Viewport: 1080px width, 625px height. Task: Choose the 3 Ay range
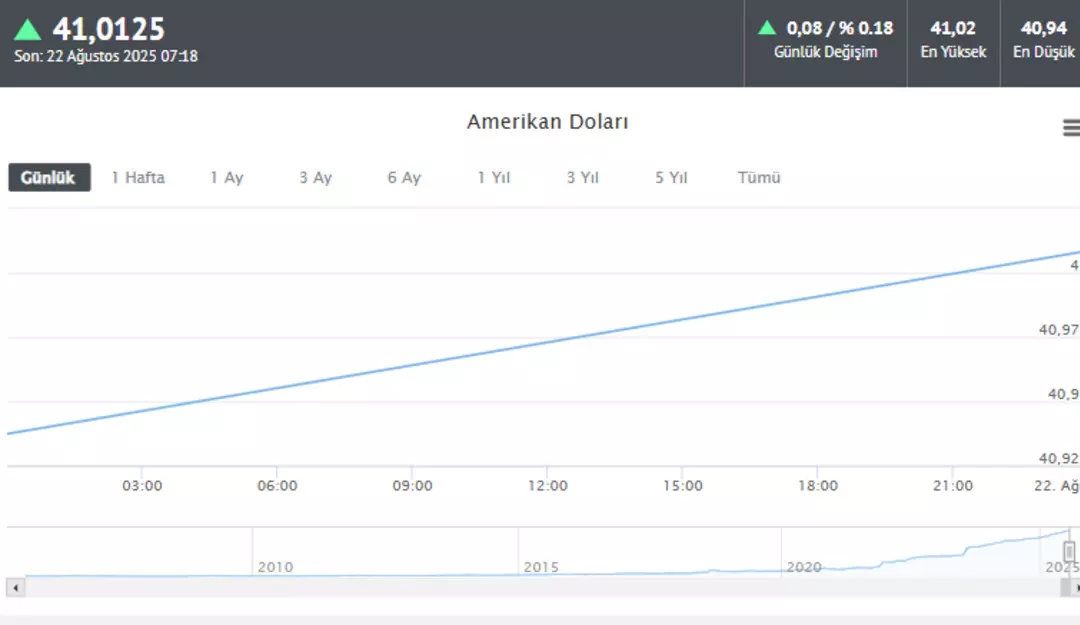tap(315, 178)
